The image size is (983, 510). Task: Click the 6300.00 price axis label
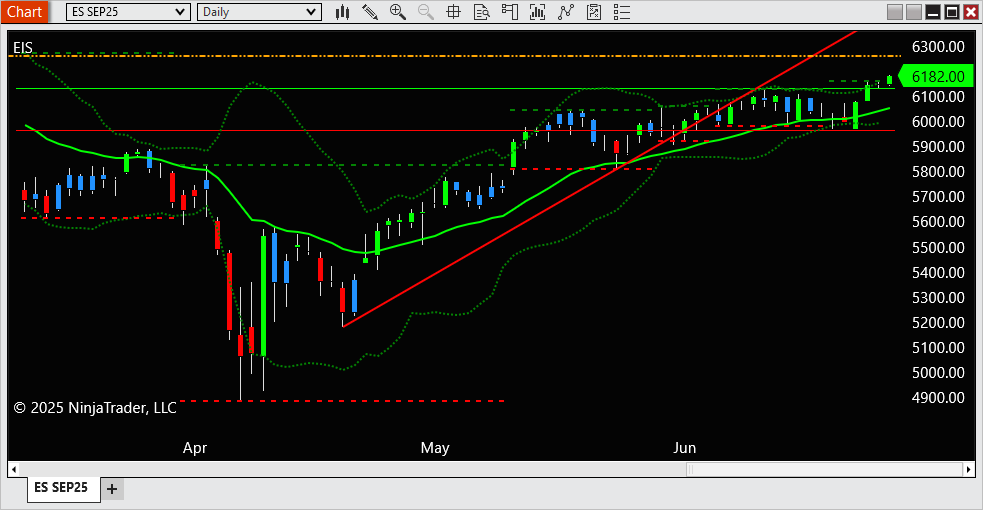(x=938, y=46)
